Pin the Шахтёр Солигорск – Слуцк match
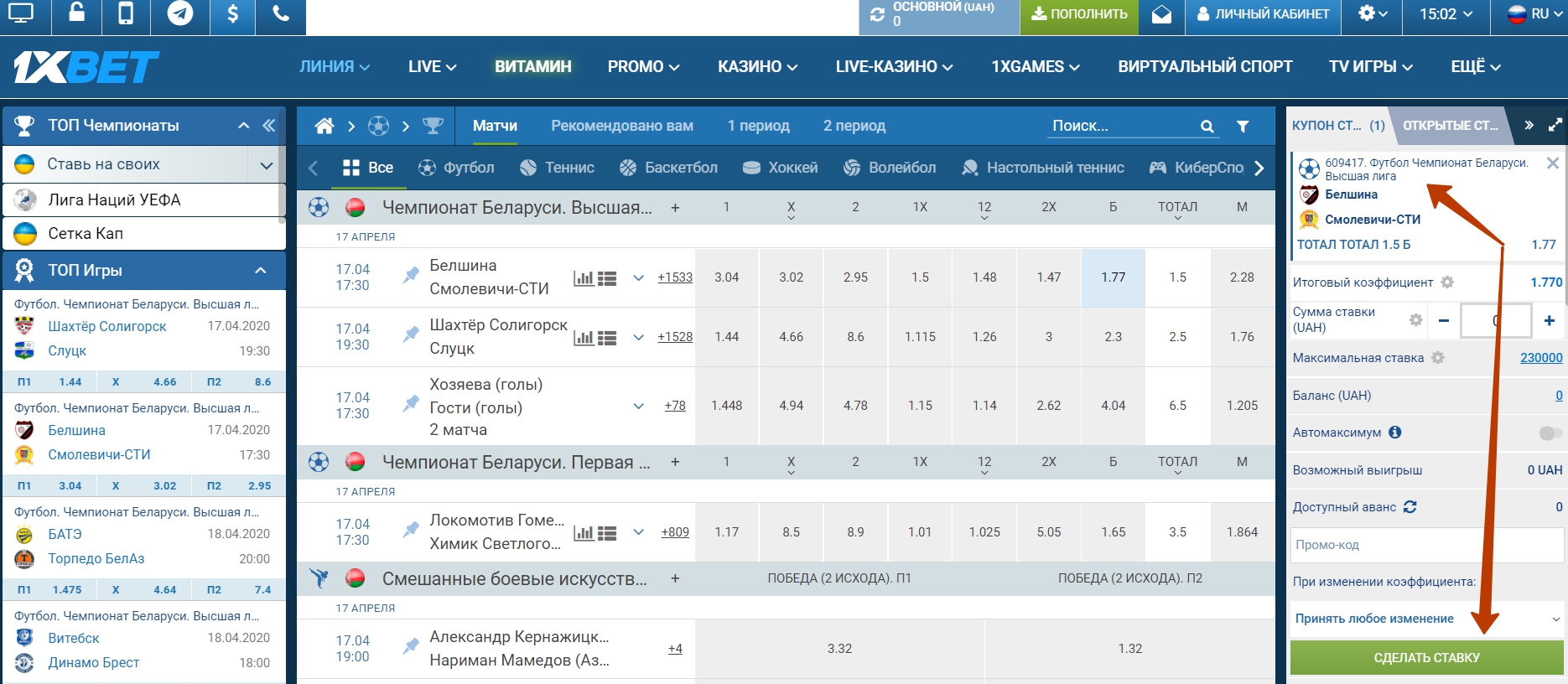 (x=410, y=334)
